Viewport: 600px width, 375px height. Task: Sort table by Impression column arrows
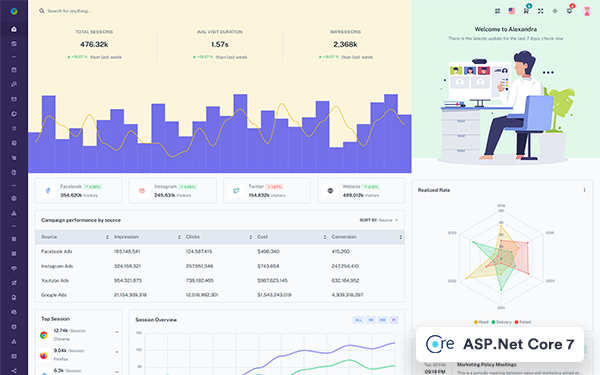179,237
